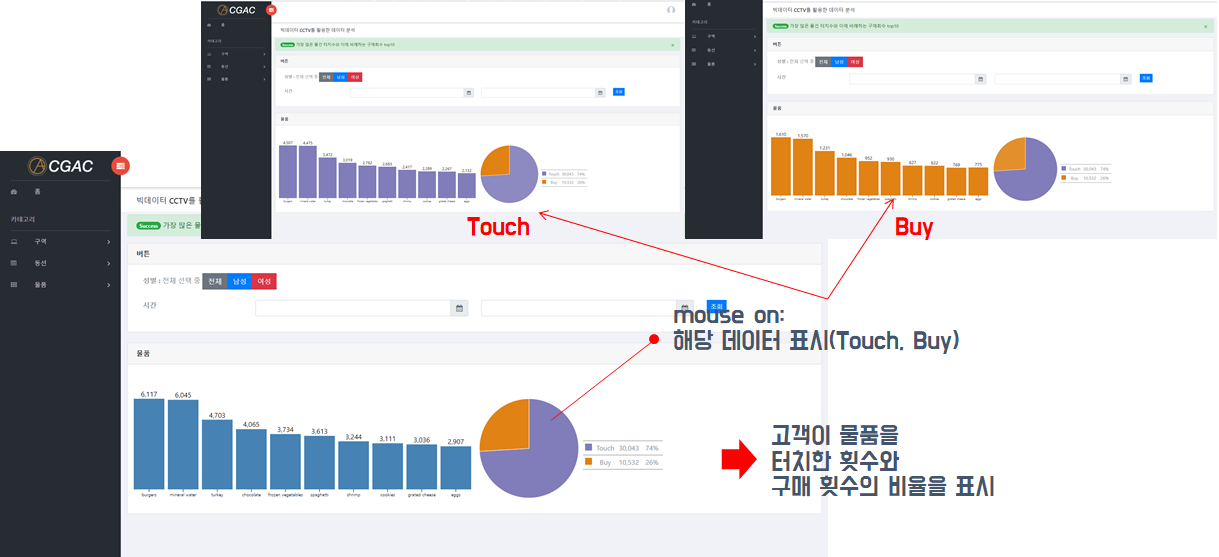Click the blue 조회 button in Buy view
This screenshot has width=1219, height=557.
coord(1147,78)
